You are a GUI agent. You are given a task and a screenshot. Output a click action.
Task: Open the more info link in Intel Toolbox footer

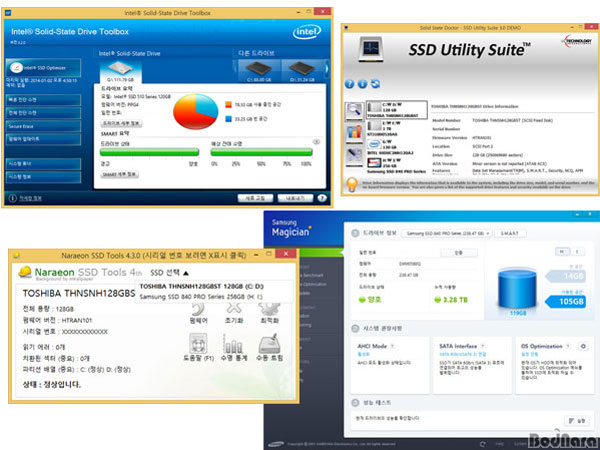(31, 198)
